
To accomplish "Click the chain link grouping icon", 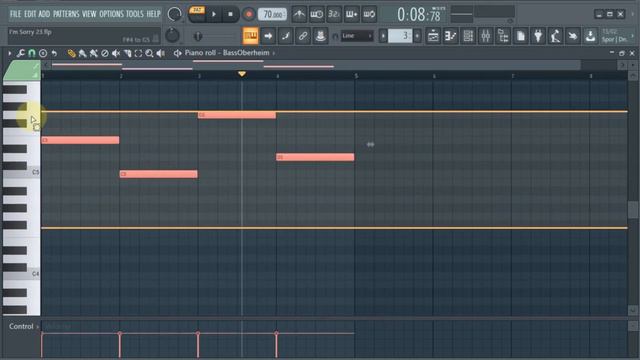I will point(303,36).
